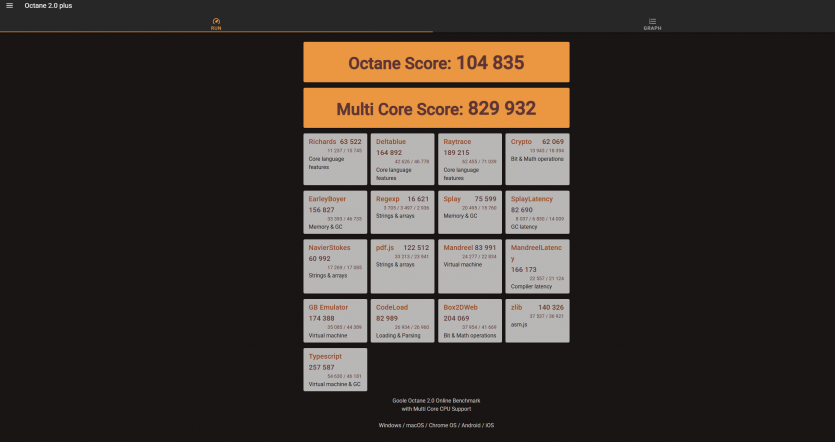Click the GRAPH list icon
835x442 pixels.
652,21
